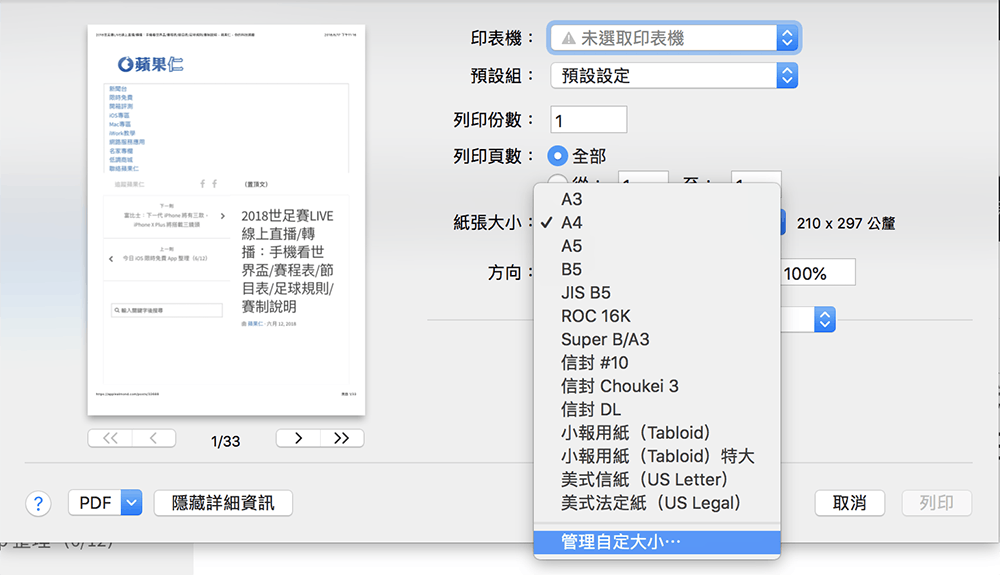1000x575 pixels.
Task: Select 小報用紙 (Tabloid) 特大 option
Action: click(x=657, y=456)
